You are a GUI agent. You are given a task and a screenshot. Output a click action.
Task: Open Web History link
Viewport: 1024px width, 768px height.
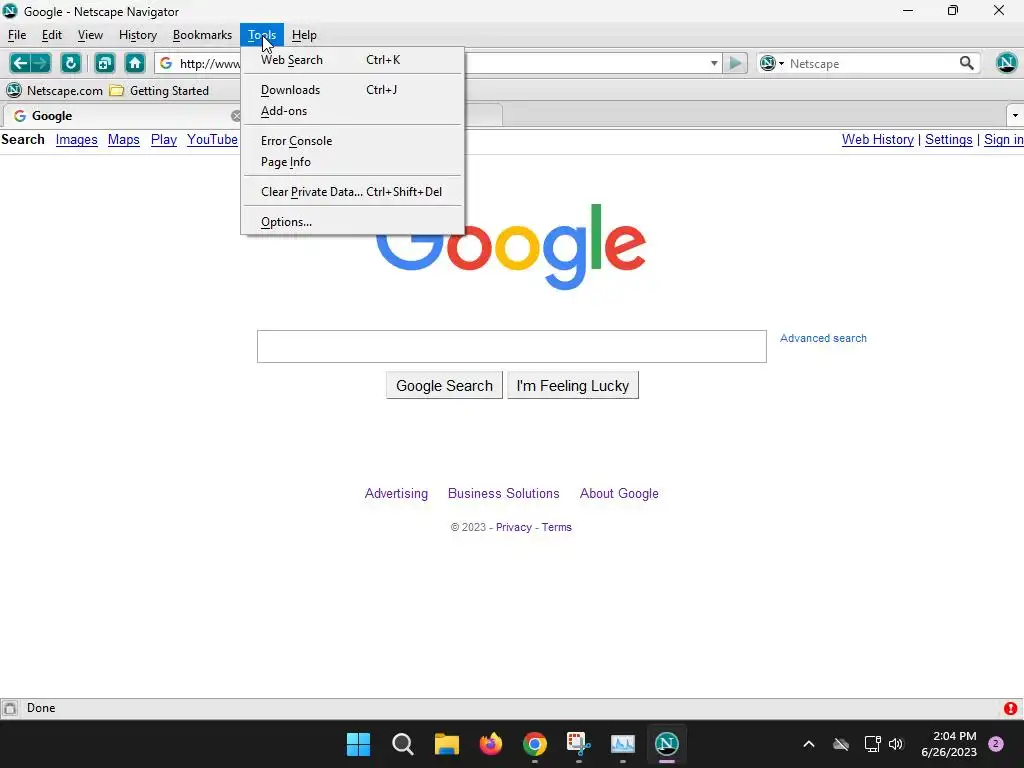[x=878, y=140]
